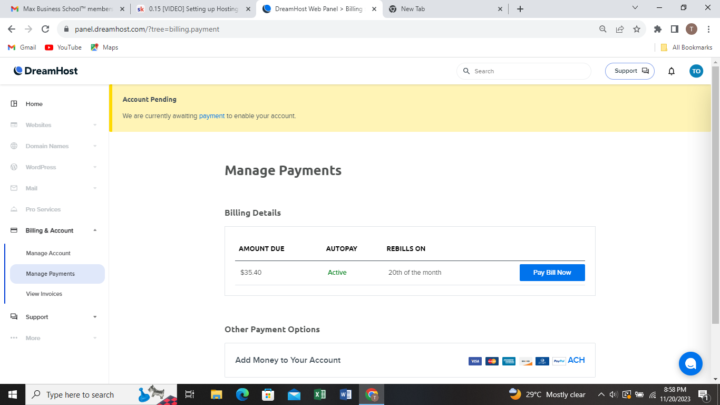The width and height of the screenshot is (720, 405).
Task: Expand the More sidebar section
Action: click(54, 338)
